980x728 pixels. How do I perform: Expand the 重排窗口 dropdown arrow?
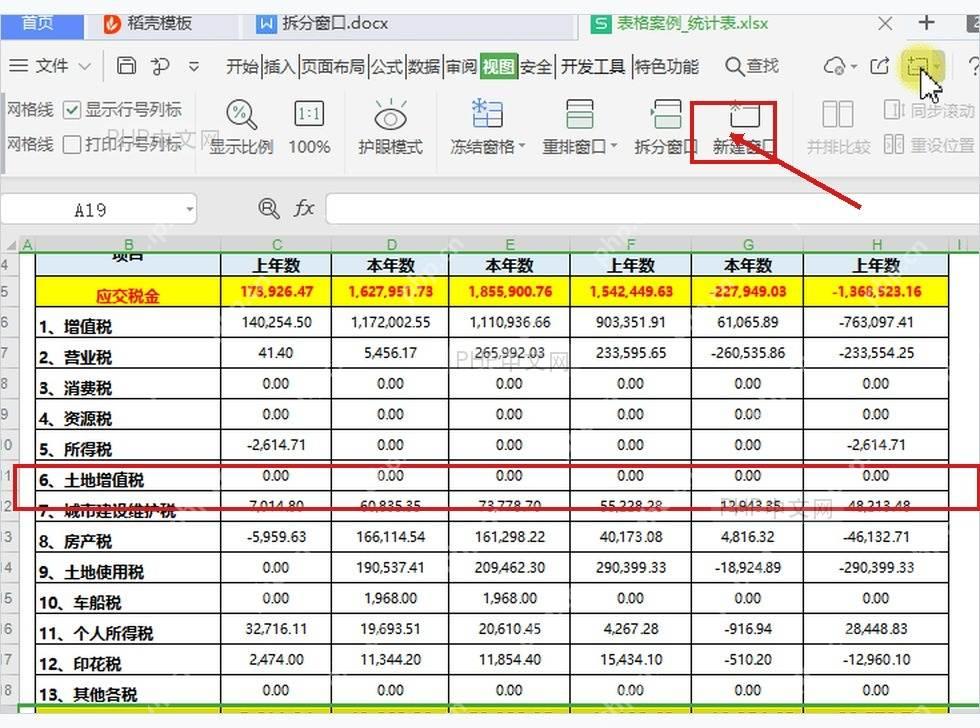click(614, 146)
